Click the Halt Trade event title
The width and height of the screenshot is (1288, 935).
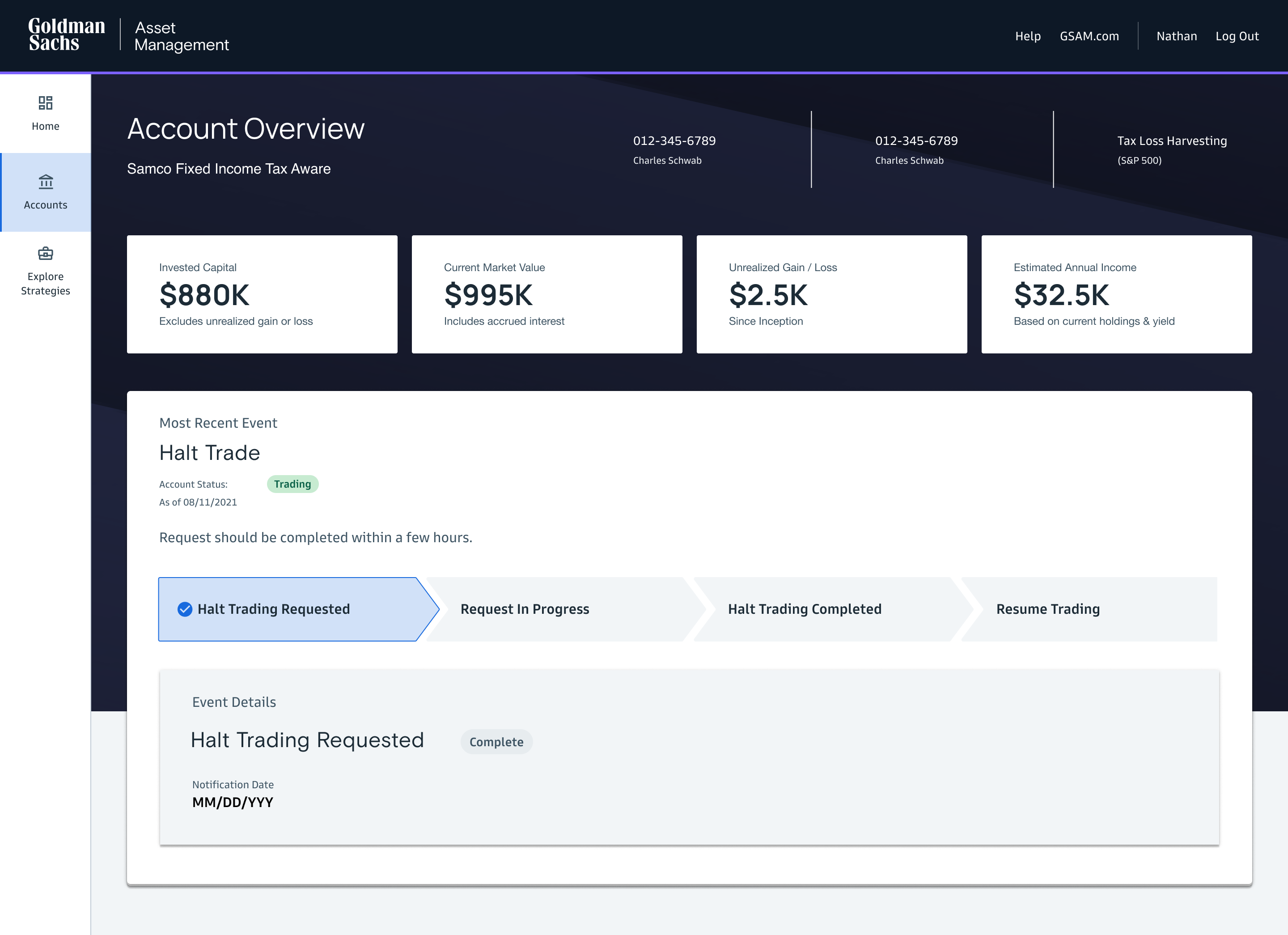tap(210, 453)
